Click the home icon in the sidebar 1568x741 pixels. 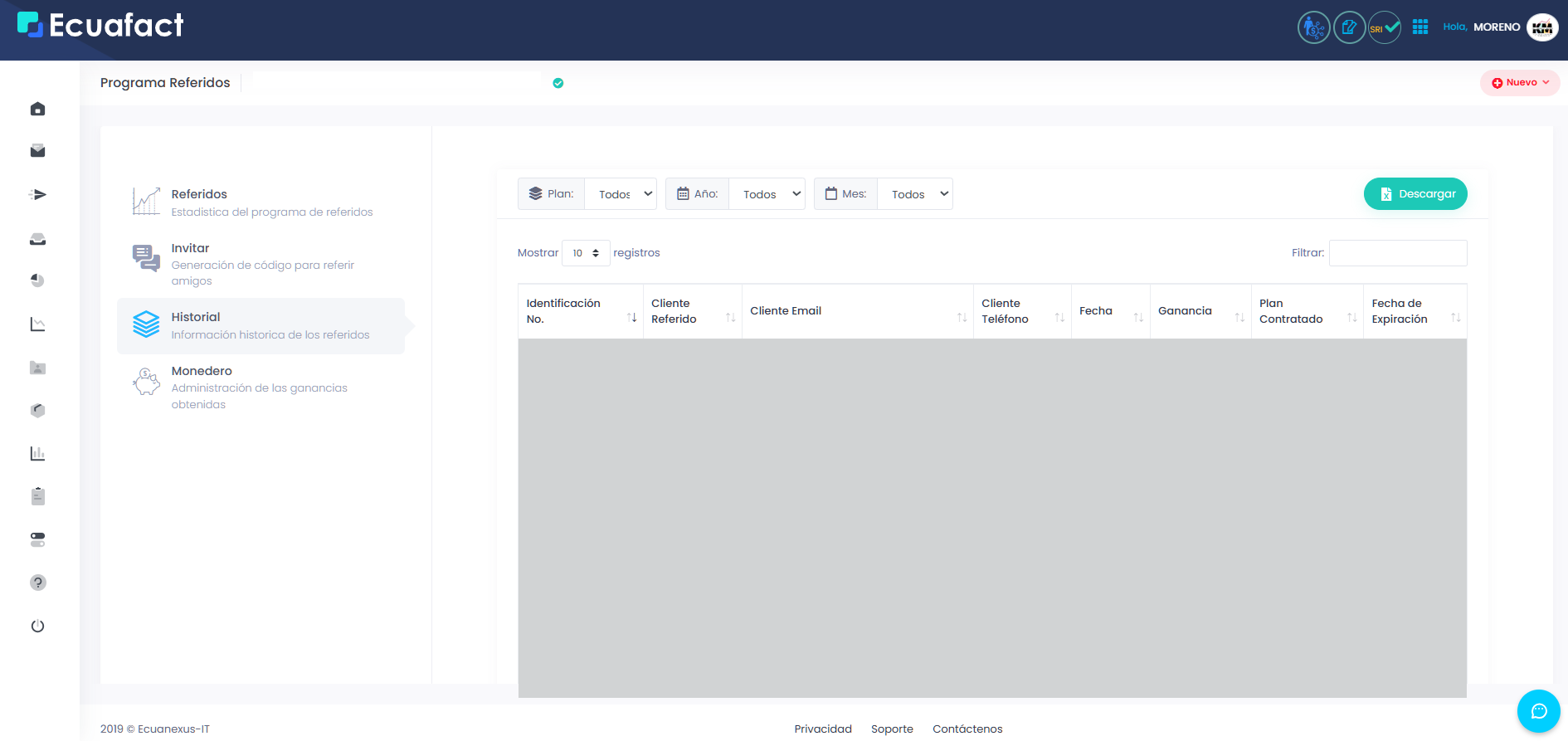click(37, 110)
